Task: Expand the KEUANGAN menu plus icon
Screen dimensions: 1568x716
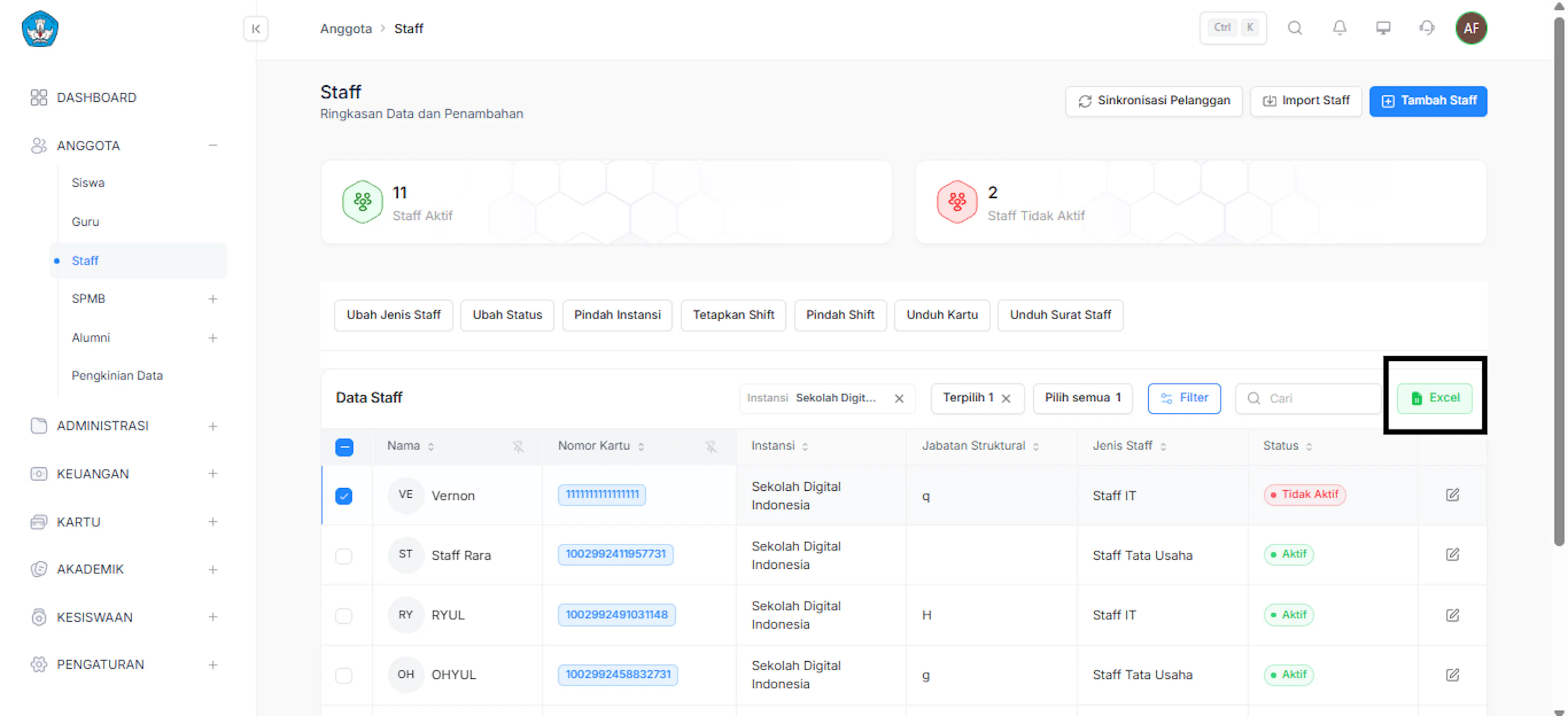Action: [x=212, y=473]
